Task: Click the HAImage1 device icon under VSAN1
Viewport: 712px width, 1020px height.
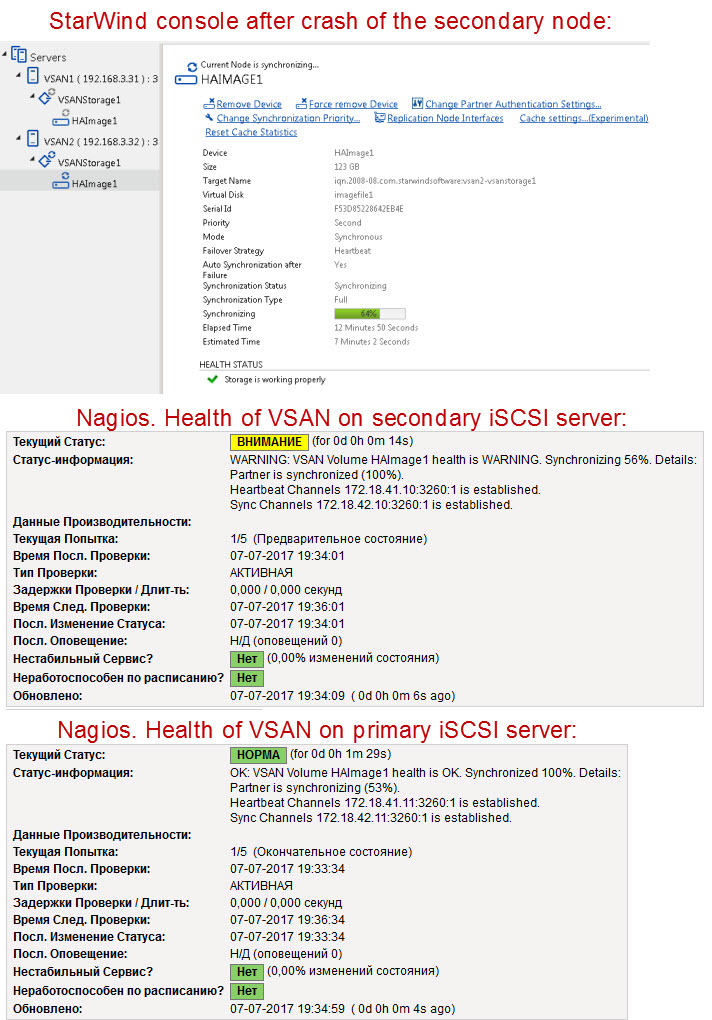Action: [x=60, y=119]
